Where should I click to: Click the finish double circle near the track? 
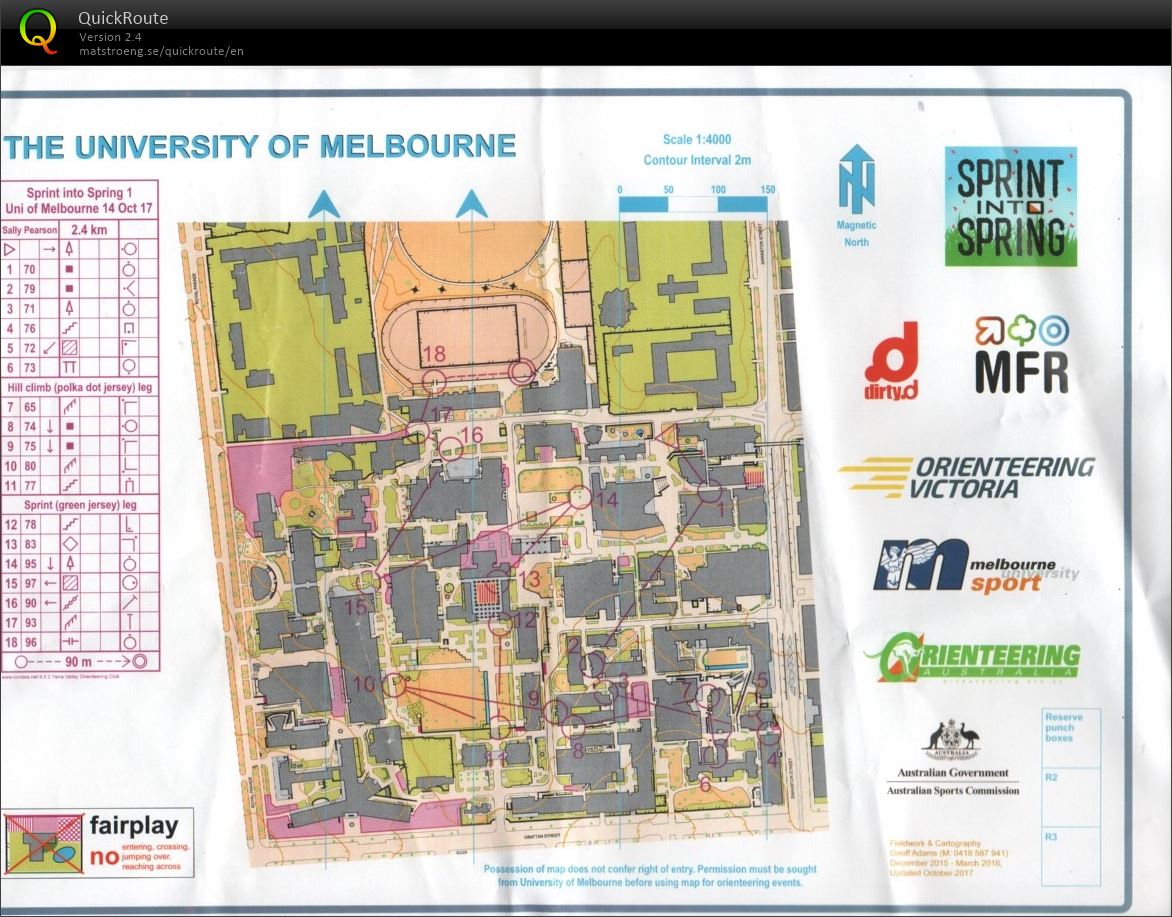(520, 372)
